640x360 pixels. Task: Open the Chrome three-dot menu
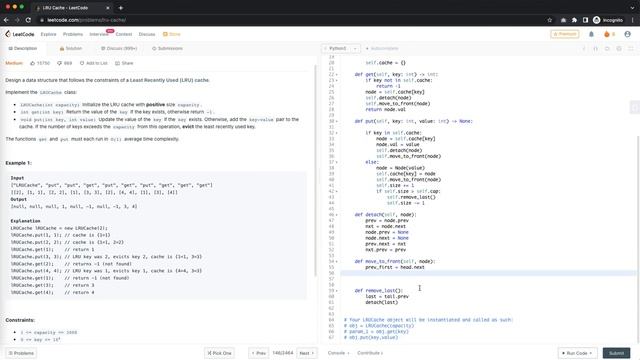pyautogui.click(x=633, y=20)
